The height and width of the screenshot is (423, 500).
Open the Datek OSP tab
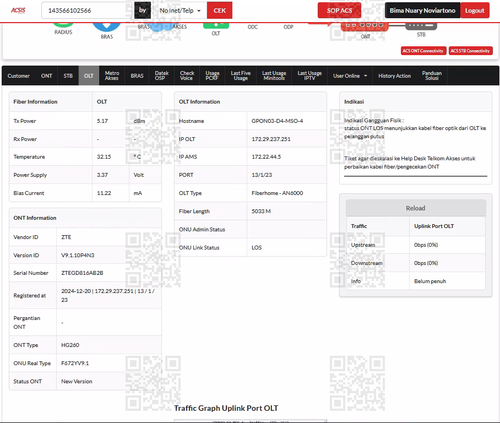coord(161,76)
